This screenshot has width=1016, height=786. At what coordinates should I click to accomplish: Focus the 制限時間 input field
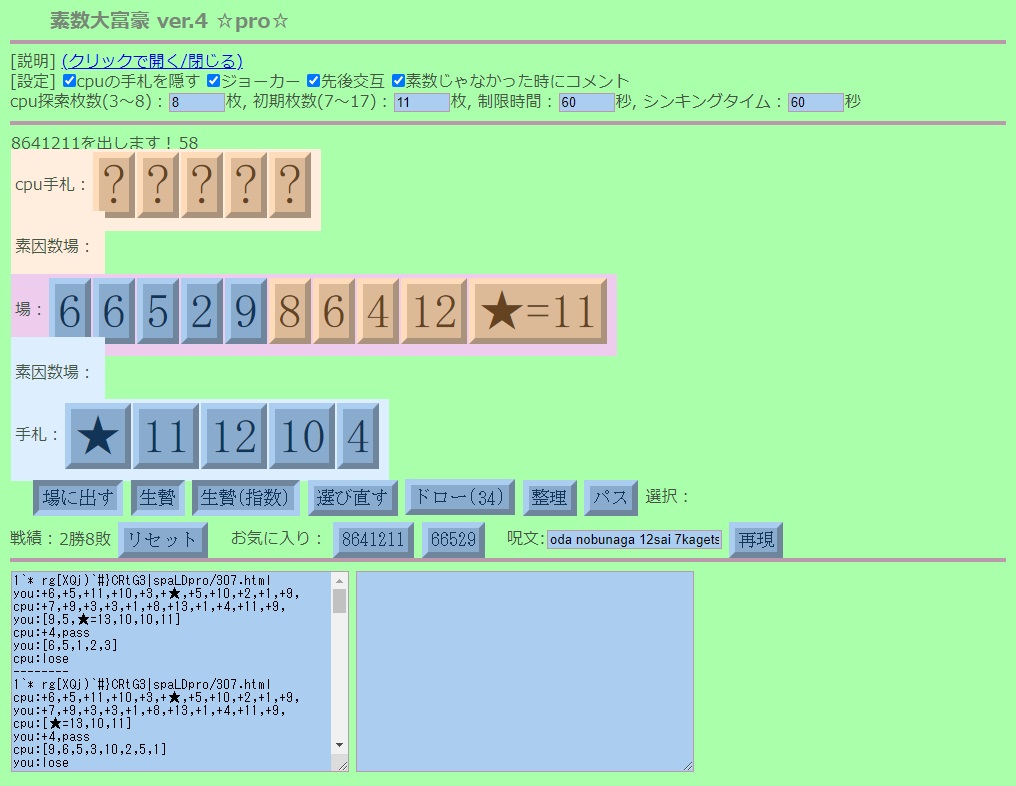[x=586, y=102]
